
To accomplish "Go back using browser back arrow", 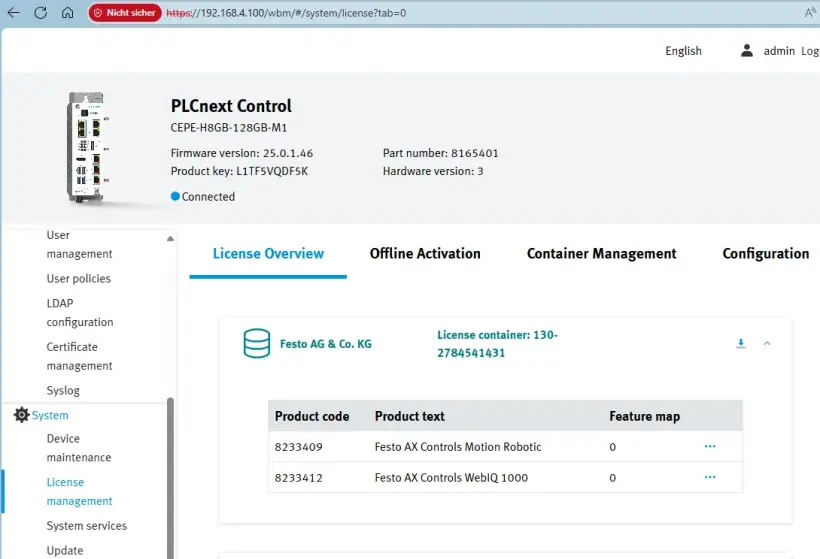I will (14, 13).
